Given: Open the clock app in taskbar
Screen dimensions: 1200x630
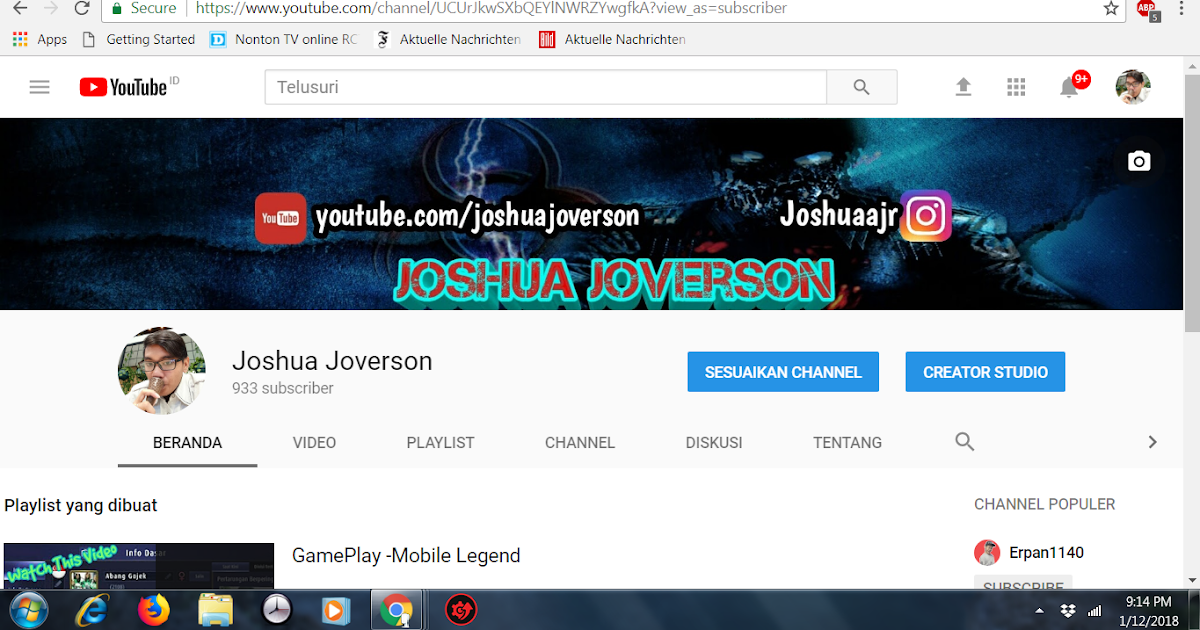Looking at the screenshot, I should [276, 609].
